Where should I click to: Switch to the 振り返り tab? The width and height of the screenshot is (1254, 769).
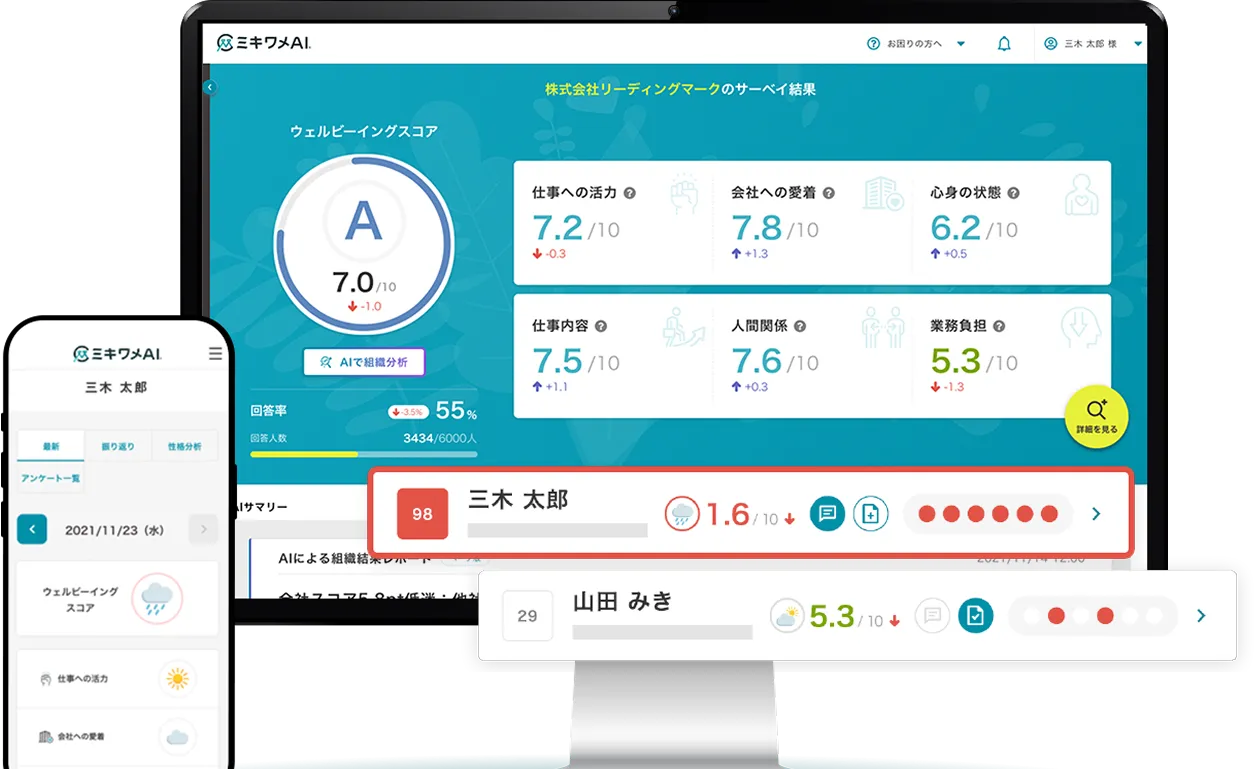coord(118,446)
